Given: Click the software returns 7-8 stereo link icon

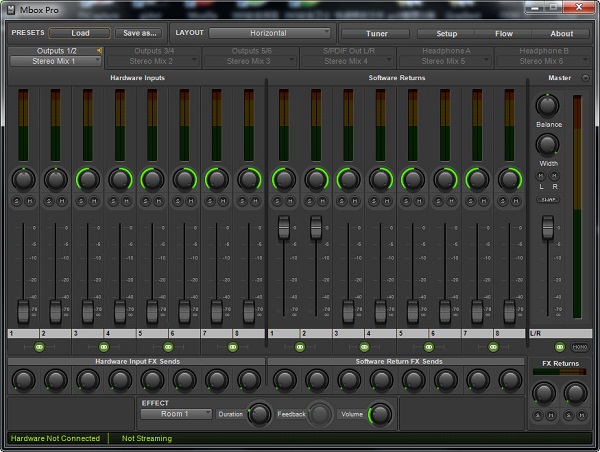Looking at the screenshot, I should 493,347.
